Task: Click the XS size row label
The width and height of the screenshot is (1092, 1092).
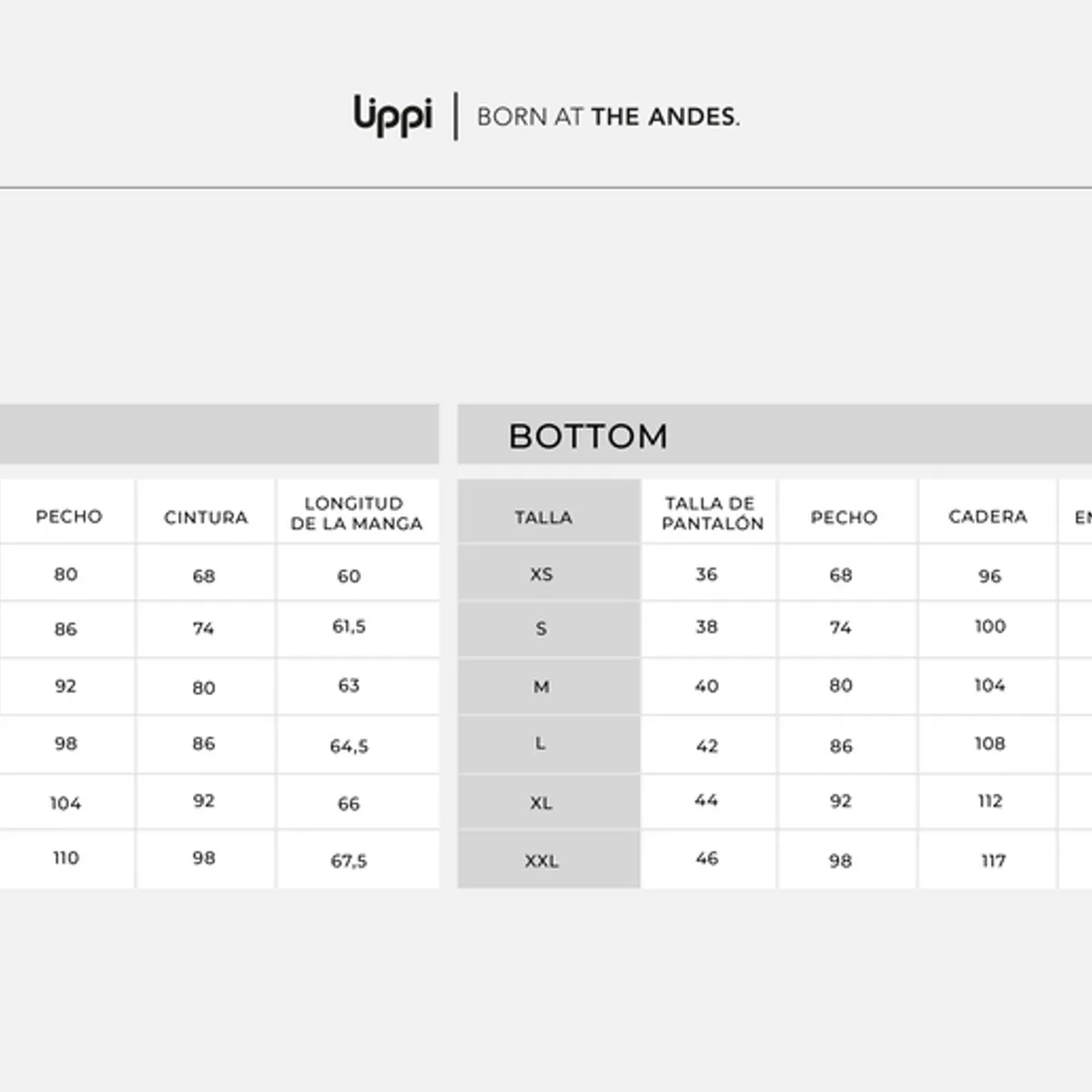Action: 541,574
